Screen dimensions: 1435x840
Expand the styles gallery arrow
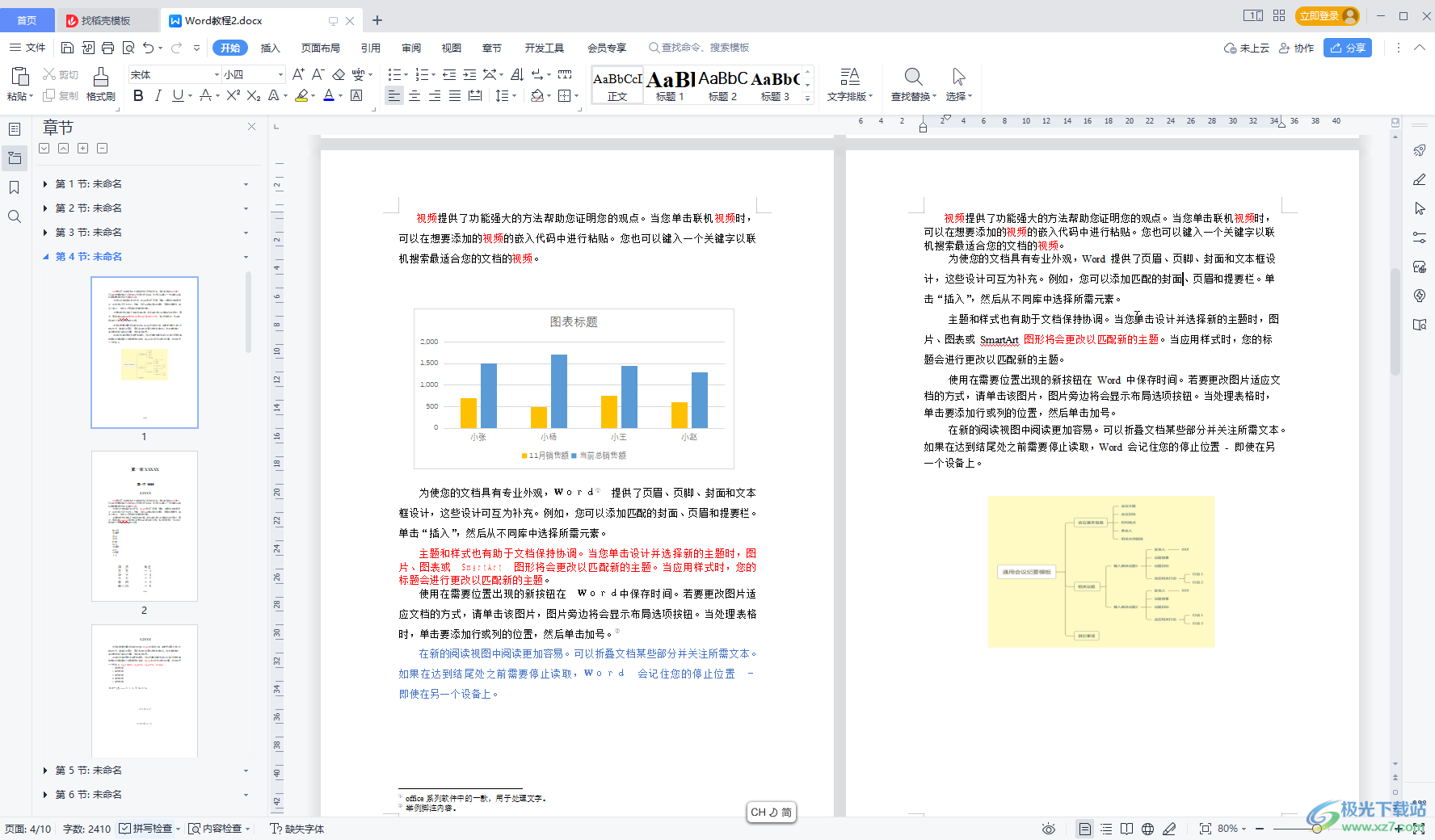[x=807, y=98]
